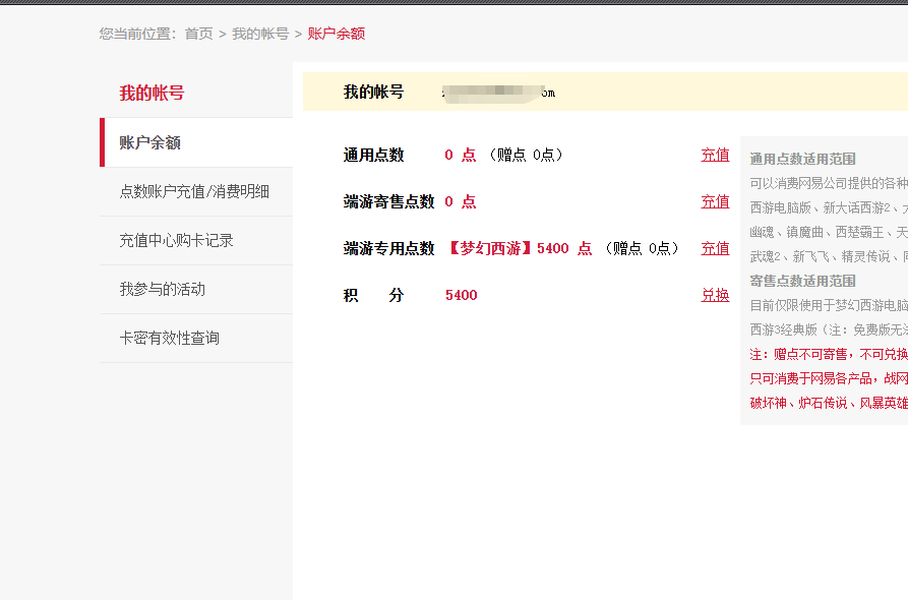Click the 我的帐号 label in the yellow bar

(374, 92)
